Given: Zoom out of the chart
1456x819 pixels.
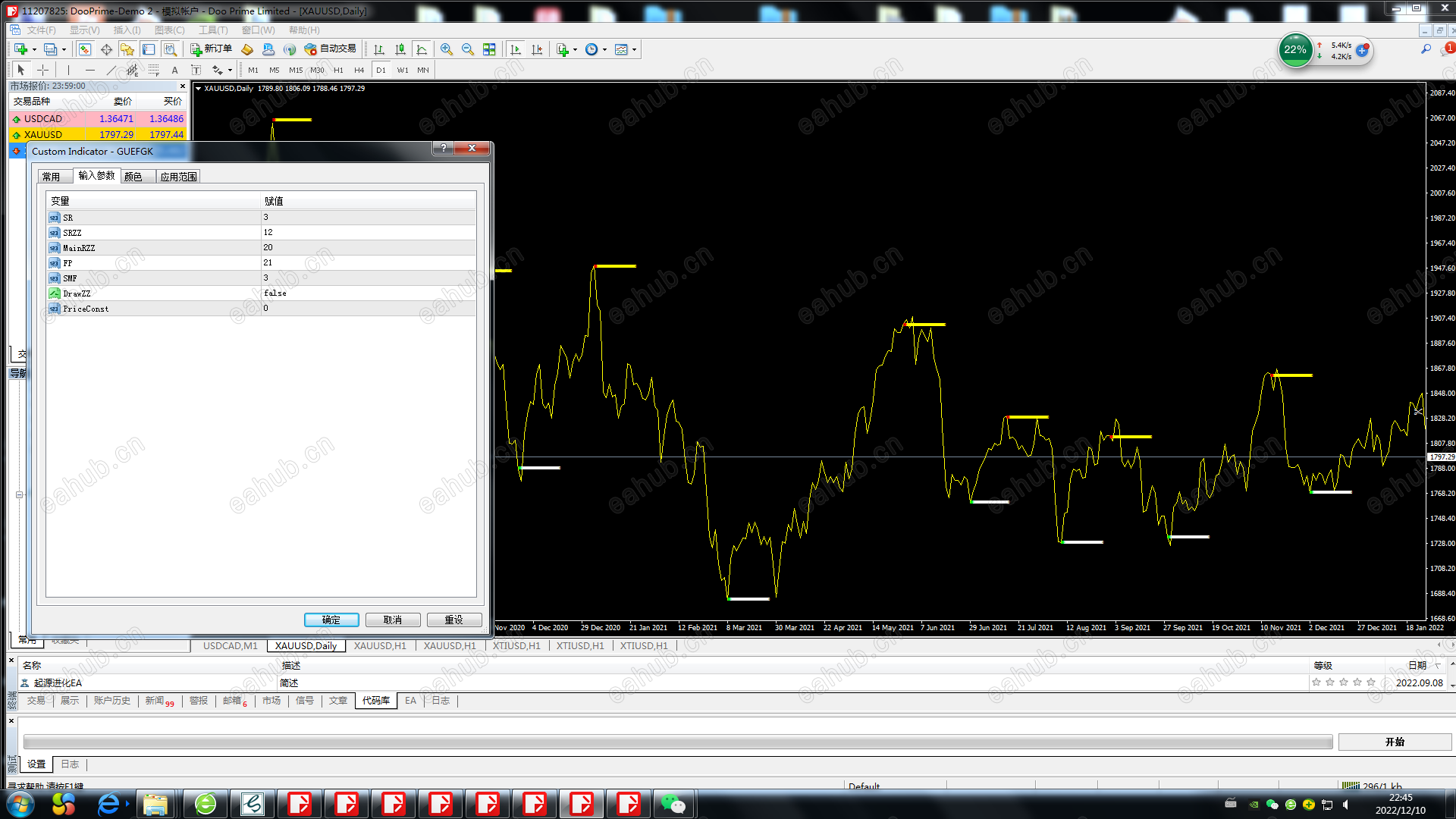Looking at the screenshot, I should click(x=468, y=49).
